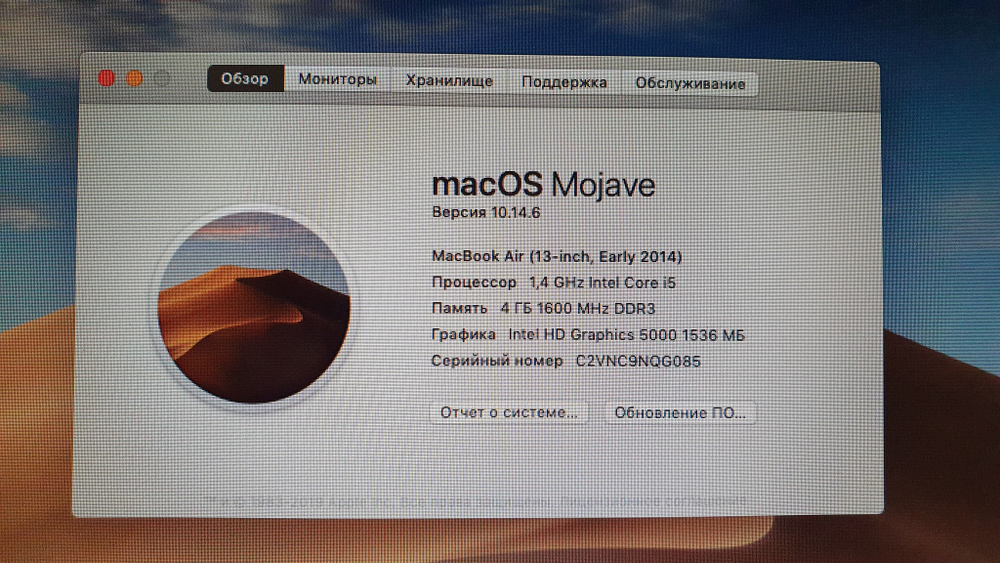Click the disabled zoom window button
The width and height of the screenshot is (1000, 563).
[x=162, y=78]
